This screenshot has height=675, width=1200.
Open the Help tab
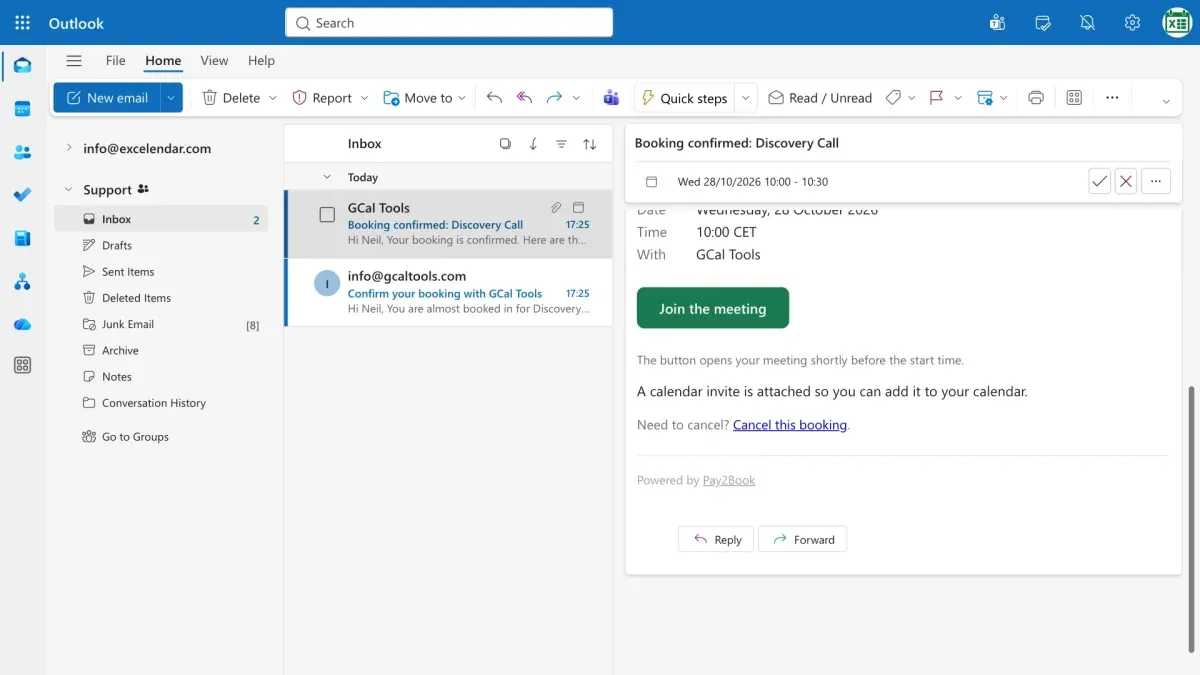point(261,60)
